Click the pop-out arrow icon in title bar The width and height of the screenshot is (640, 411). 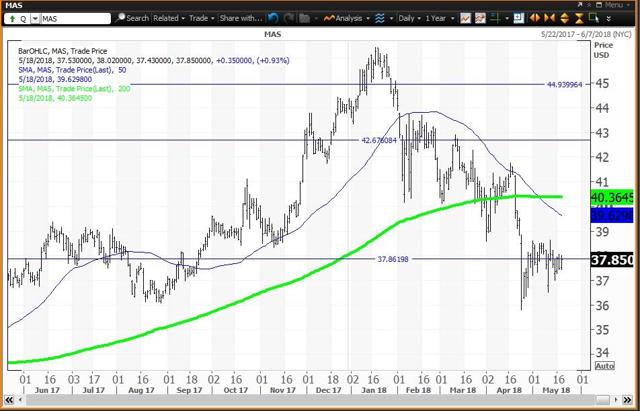point(580,4)
